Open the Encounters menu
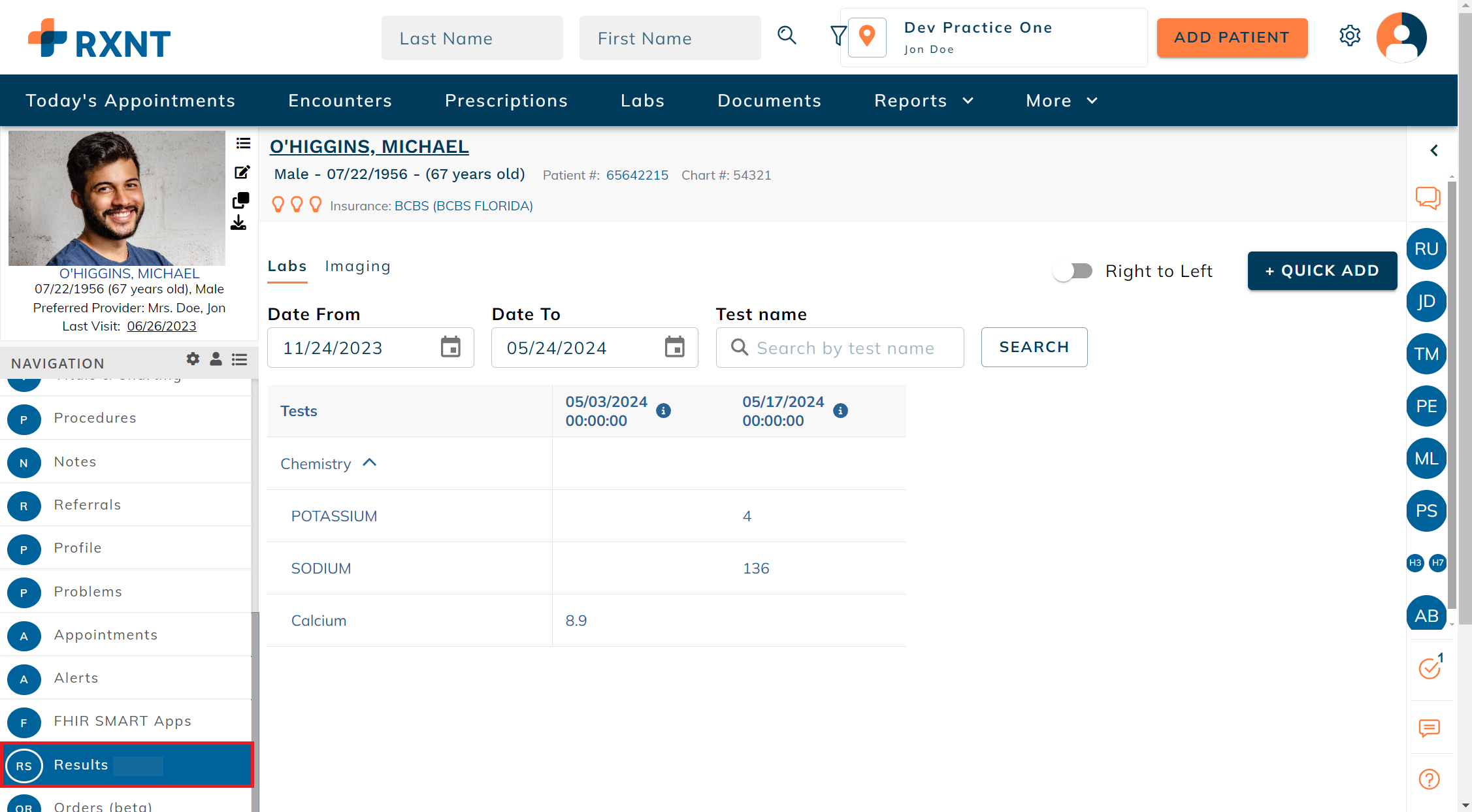This screenshot has width=1472, height=812. [x=340, y=100]
